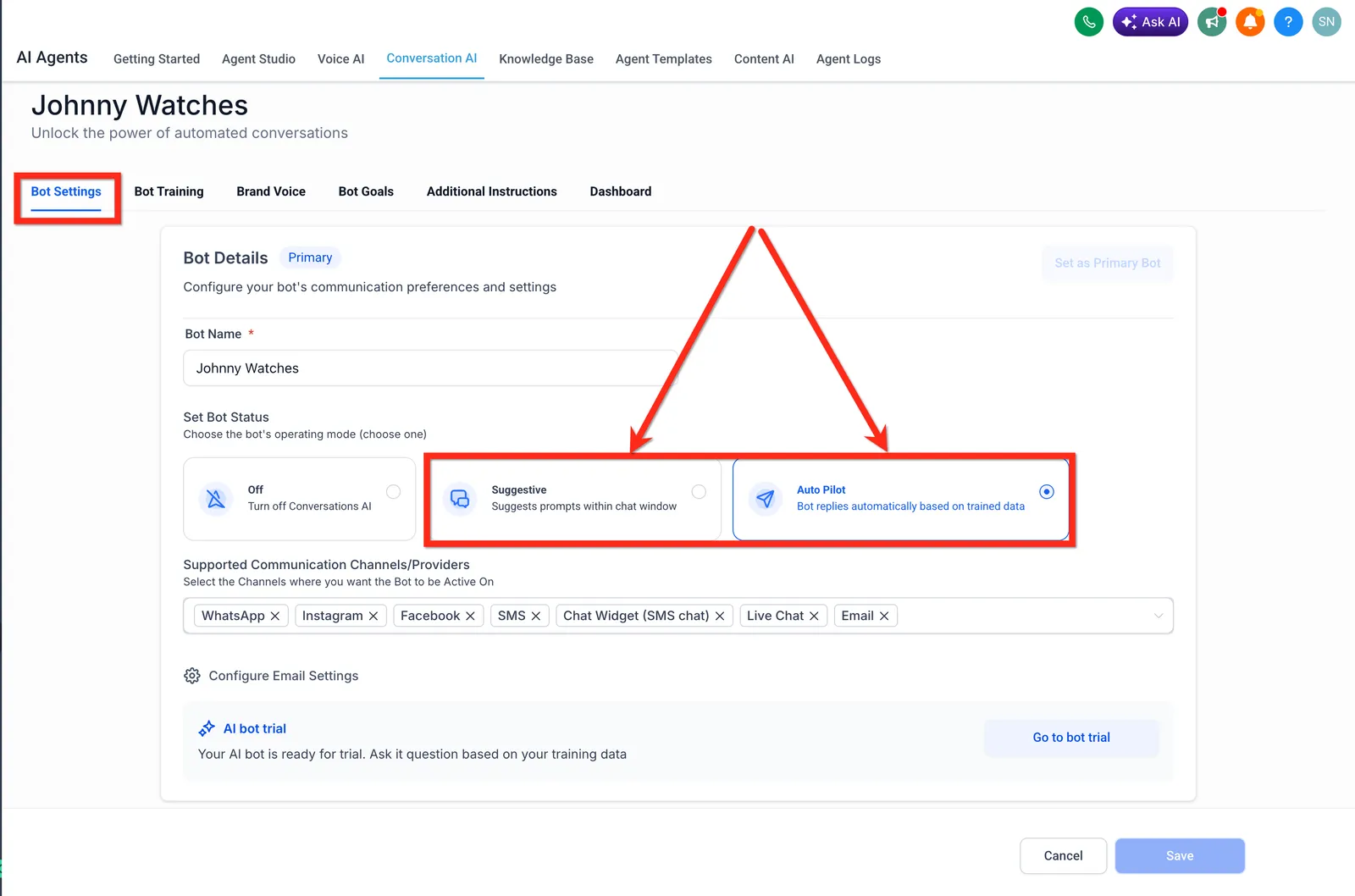Remove the Facebook channel tag
1355x896 pixels.
[x=470, y=616]
